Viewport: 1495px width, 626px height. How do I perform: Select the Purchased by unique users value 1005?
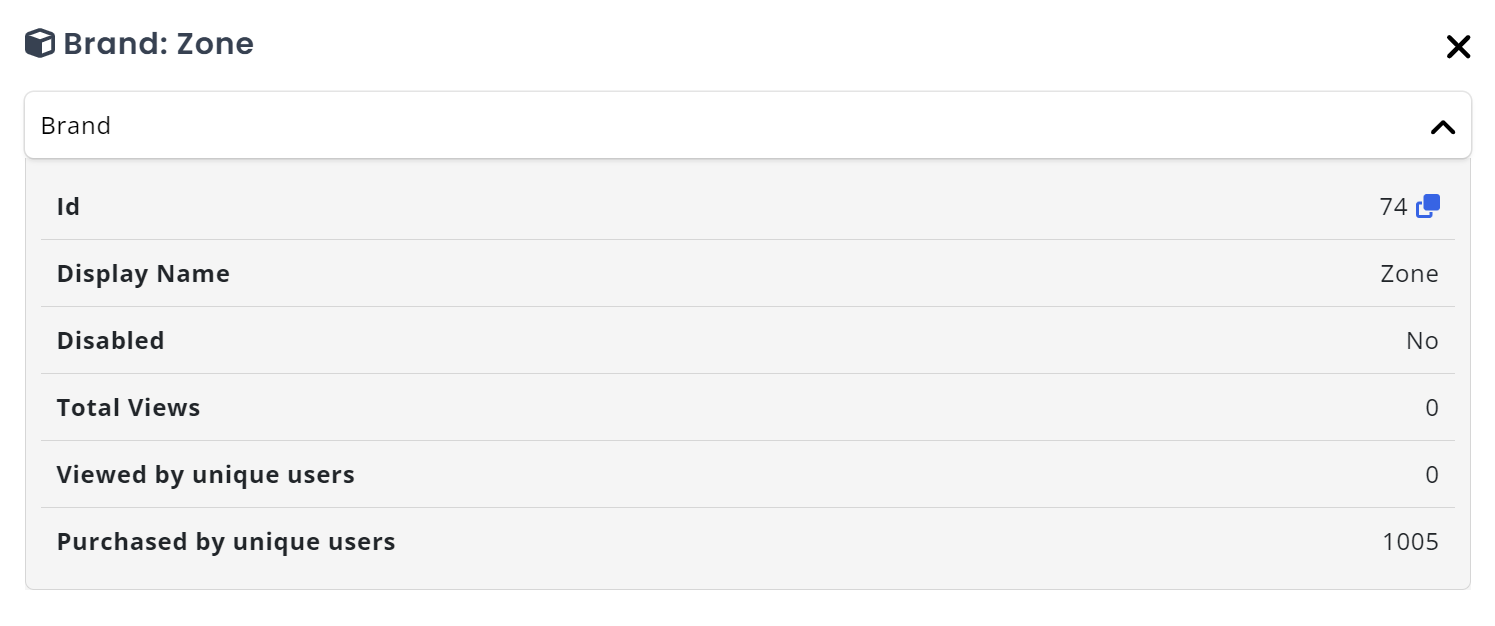tap(1411, 541)
